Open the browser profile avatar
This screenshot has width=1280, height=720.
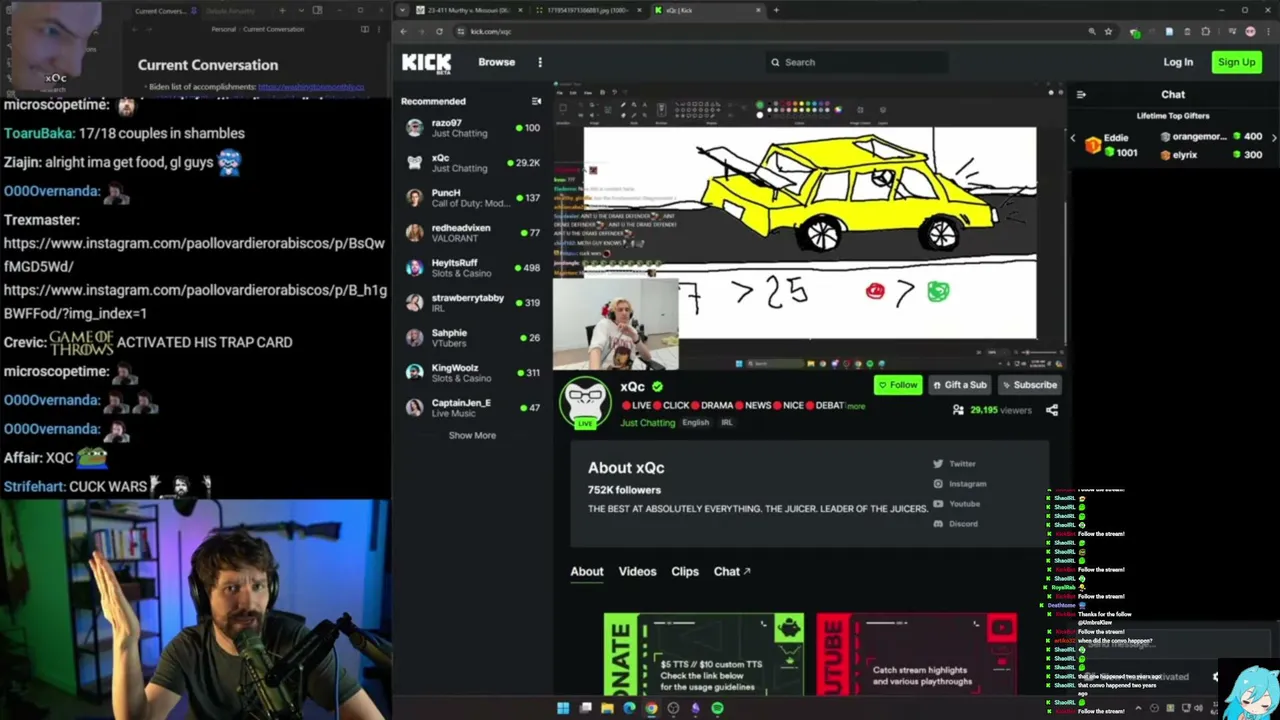click(1250, 31)
